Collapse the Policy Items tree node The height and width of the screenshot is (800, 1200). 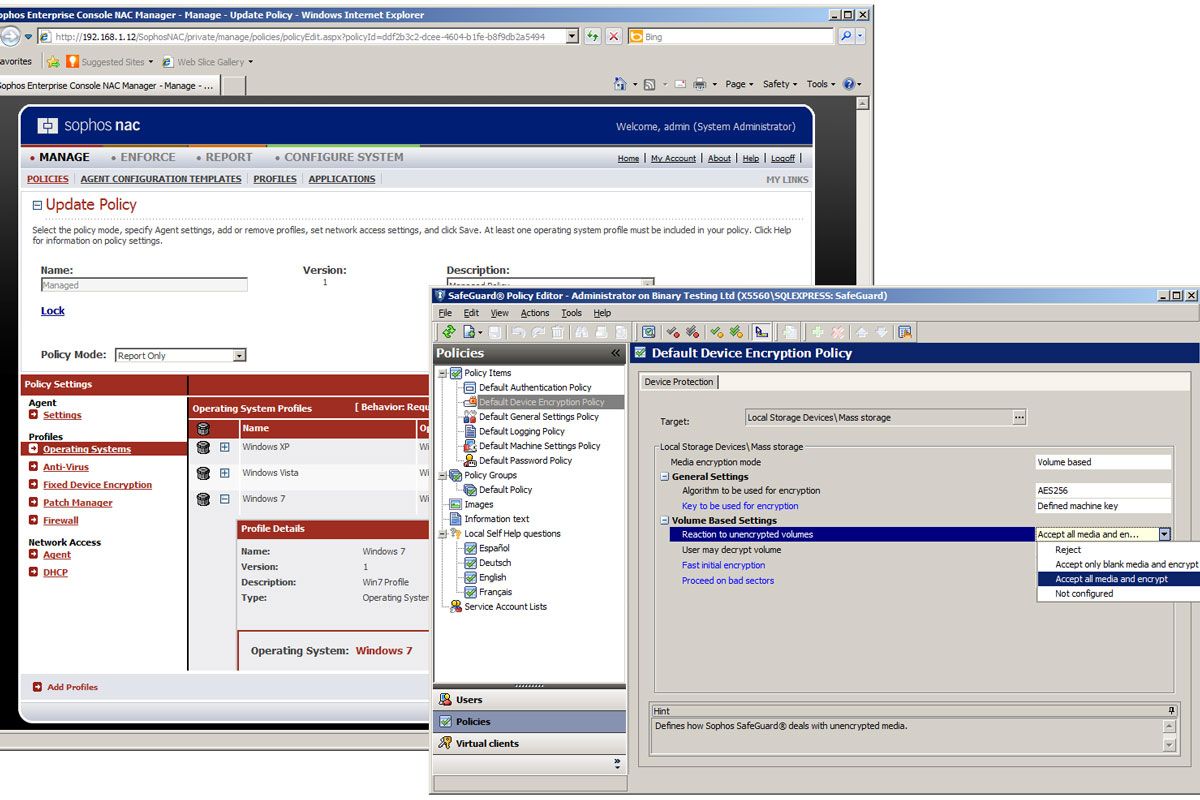[x=442, y=373]
